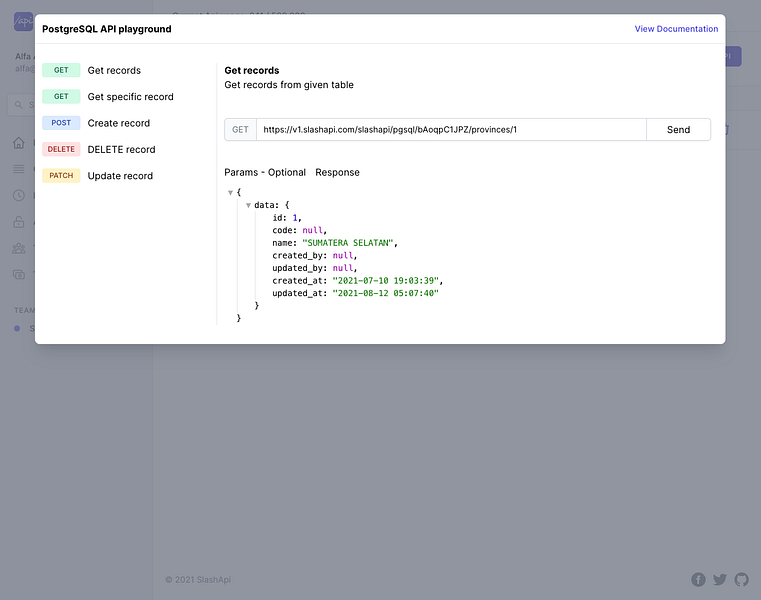The height and width of the screenshot is (600, 761).
Task: Click the people/team icon in the sidebar
Action: [x=19, y=248]
